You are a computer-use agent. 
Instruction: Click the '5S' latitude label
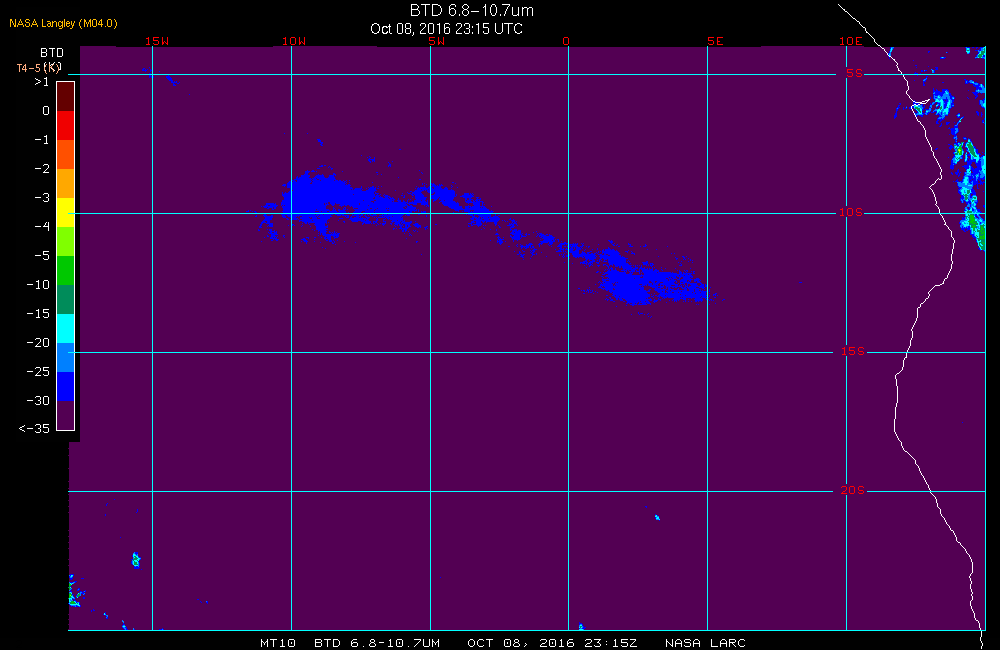854,73
